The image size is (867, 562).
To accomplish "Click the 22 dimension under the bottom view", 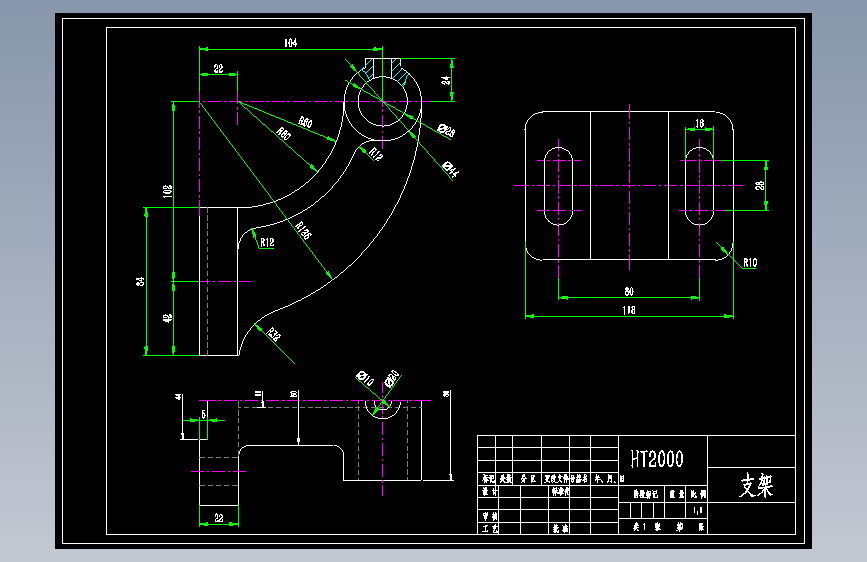I will click(218, 518).
